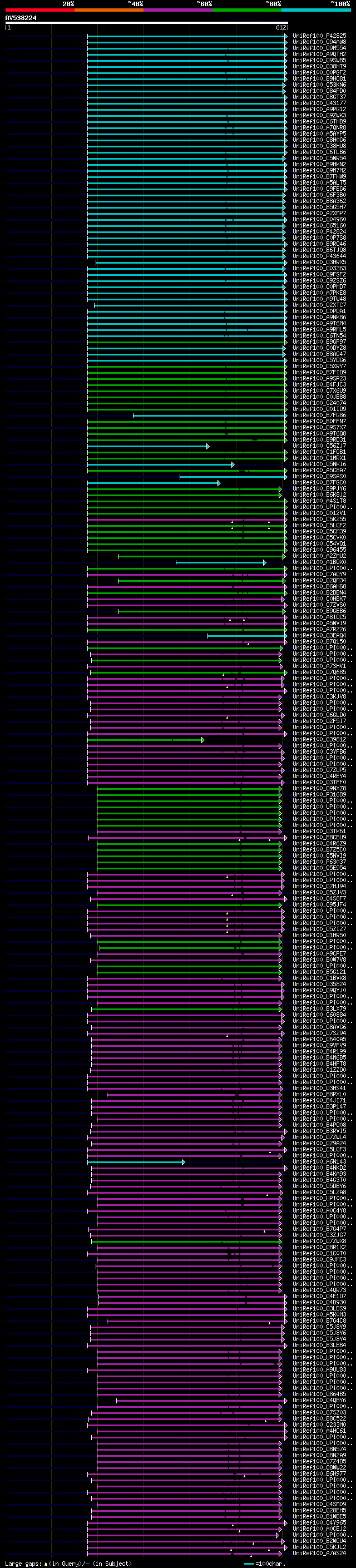
Task: Open hit UniRef100_P42825
Action: click(x=319, y=36)
